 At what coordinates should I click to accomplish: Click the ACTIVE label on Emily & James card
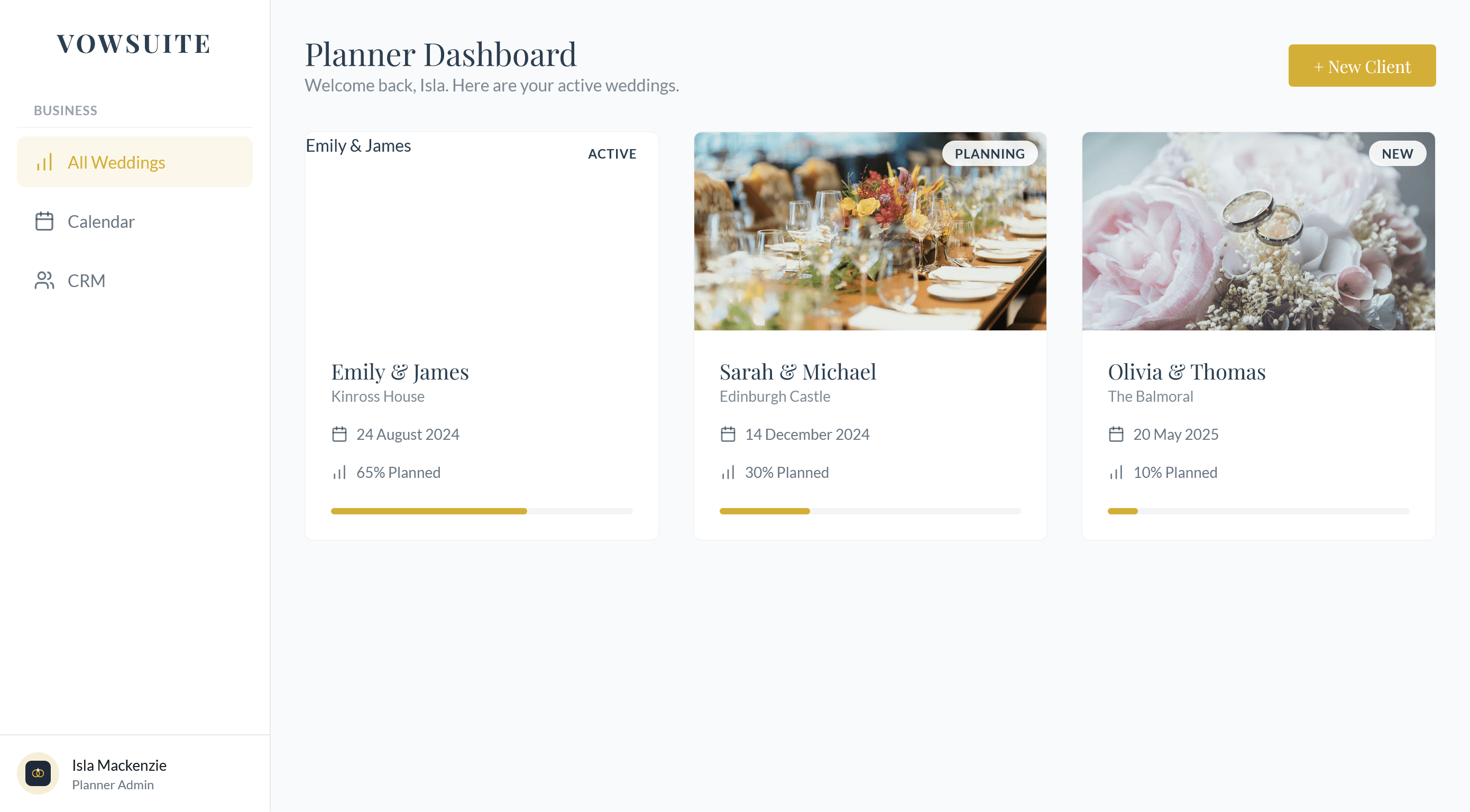coord(612,153)
